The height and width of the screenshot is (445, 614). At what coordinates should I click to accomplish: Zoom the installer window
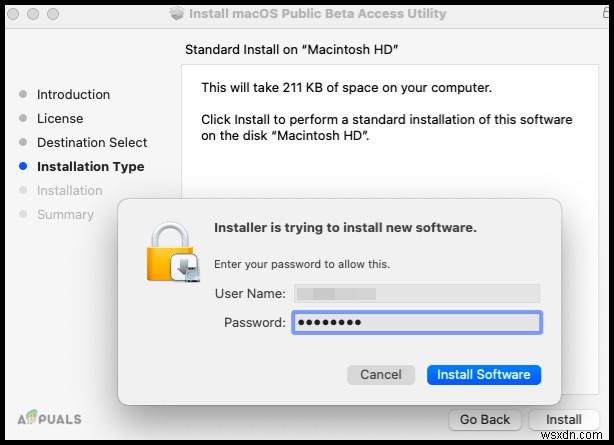pyautogui.click(x=53, y=14)
